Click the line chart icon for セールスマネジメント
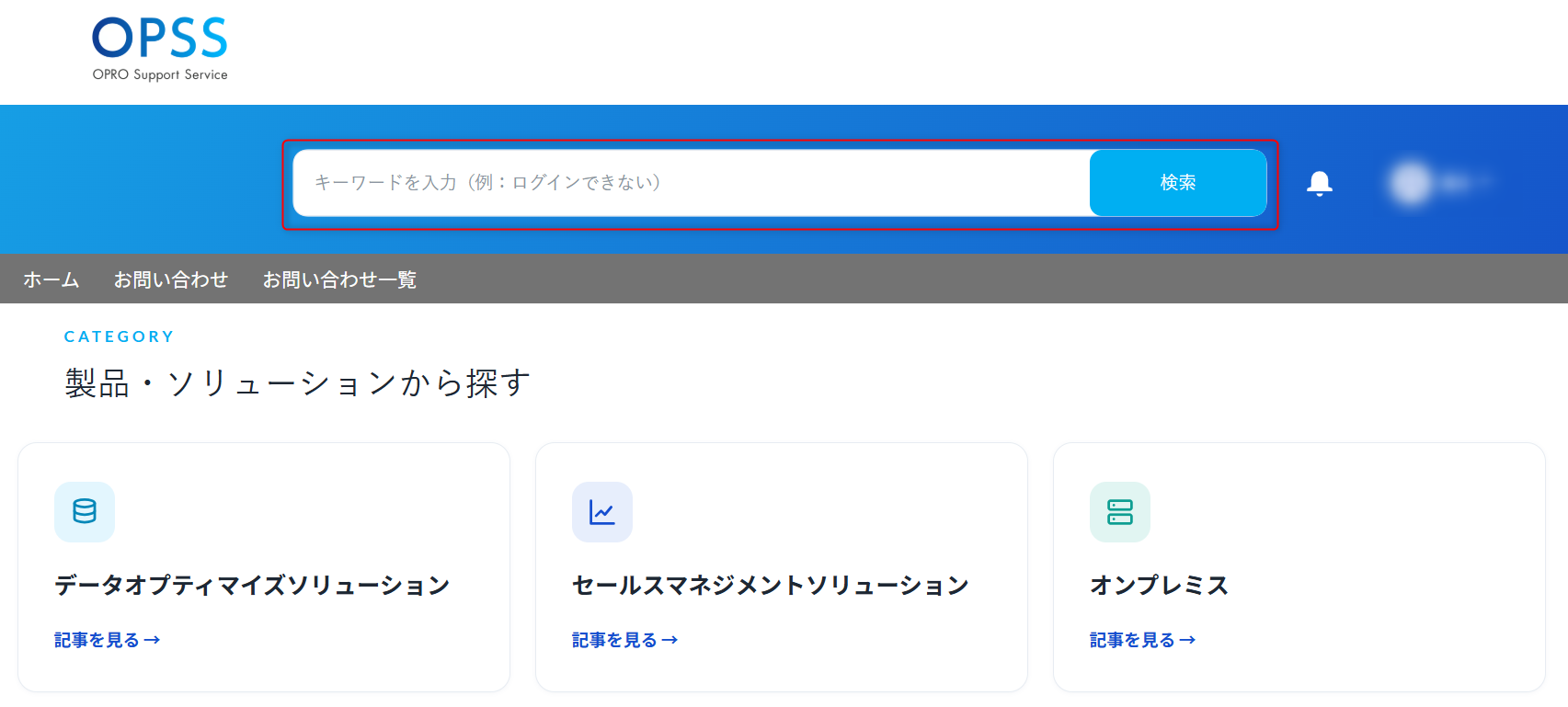Viewport: 1568px width, 707px height. click(x=602, y=512)
